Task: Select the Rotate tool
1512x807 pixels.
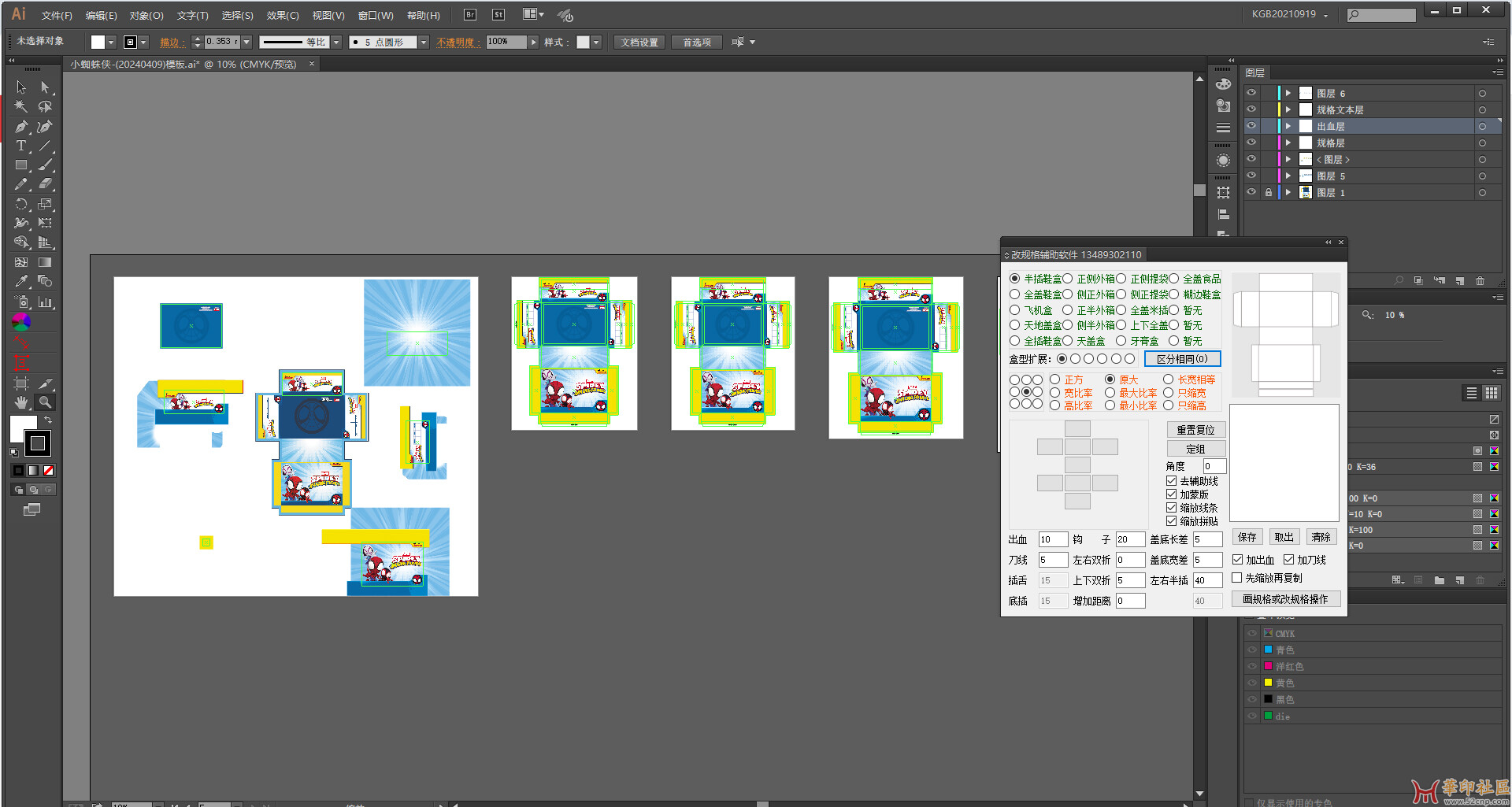Action: (21, 204)
